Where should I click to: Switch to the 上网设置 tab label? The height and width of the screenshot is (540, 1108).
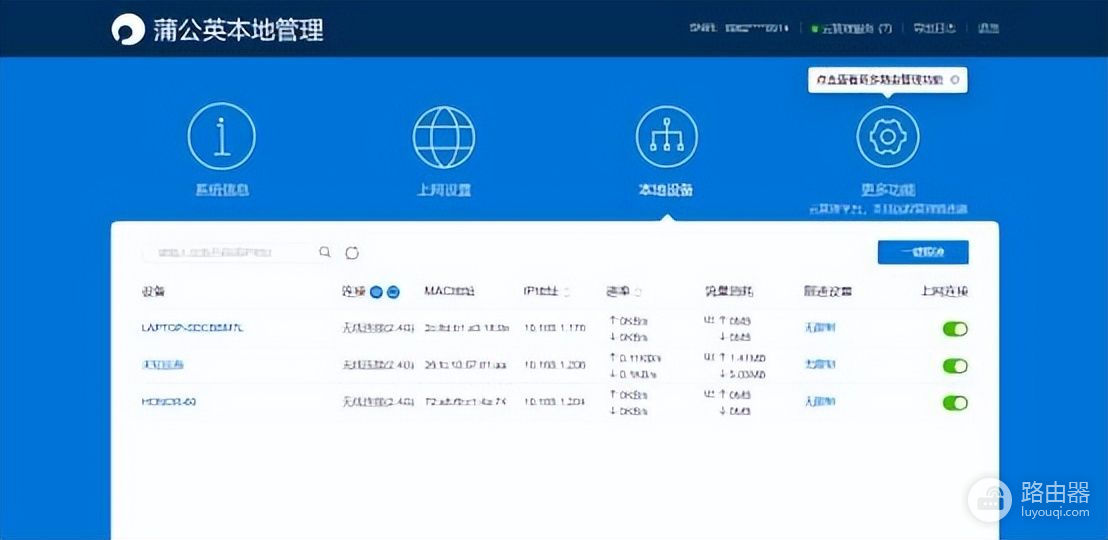[444, 189]
